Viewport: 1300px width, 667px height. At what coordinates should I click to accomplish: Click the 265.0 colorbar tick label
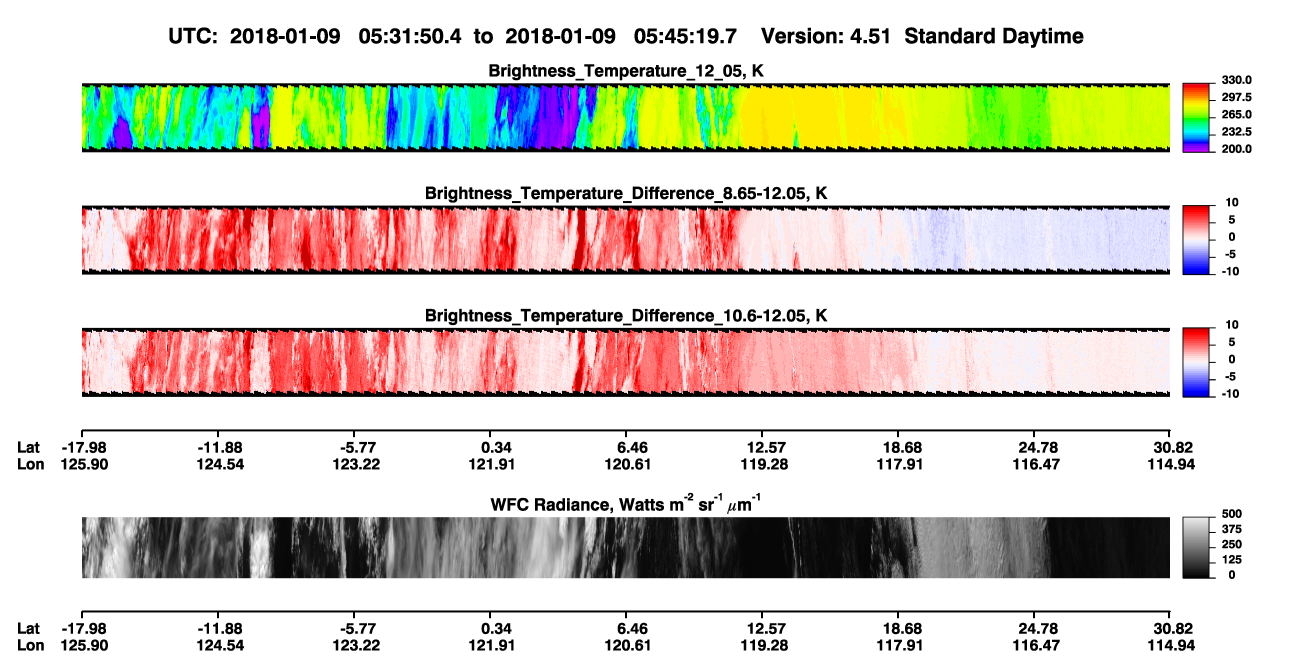1237,115
